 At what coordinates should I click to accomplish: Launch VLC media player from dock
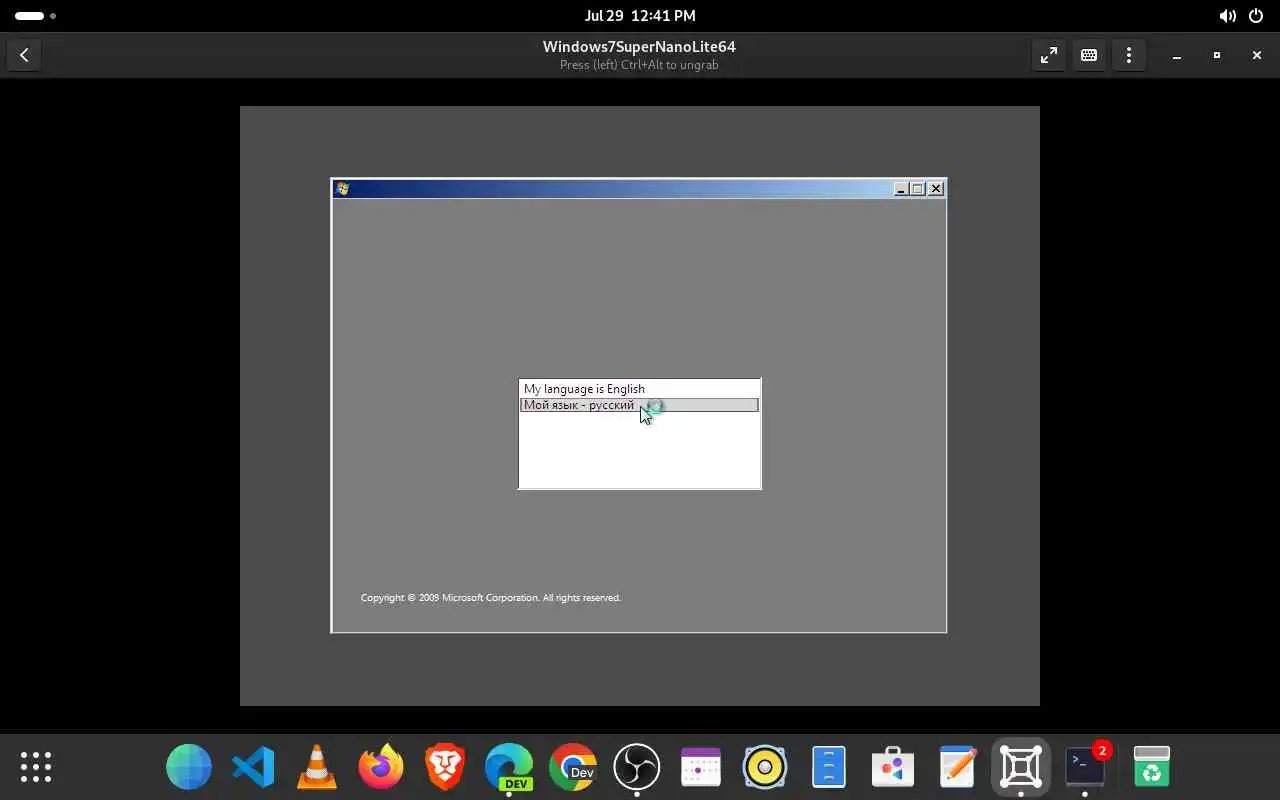click(317, 767)
